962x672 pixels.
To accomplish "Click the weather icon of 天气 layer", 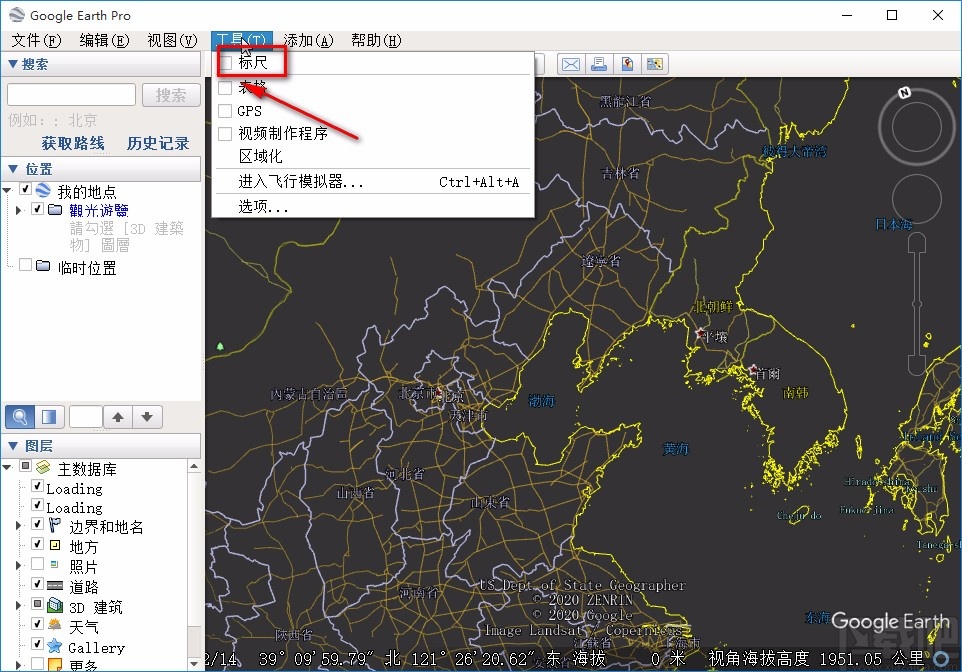I will tap(55, 625).
